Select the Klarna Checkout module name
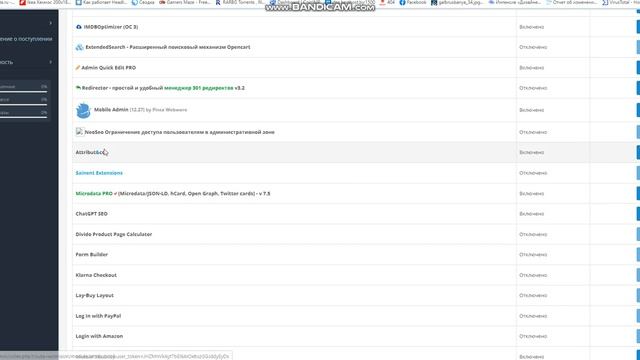This screenshot has width=640, height=360. click(96, 275)
